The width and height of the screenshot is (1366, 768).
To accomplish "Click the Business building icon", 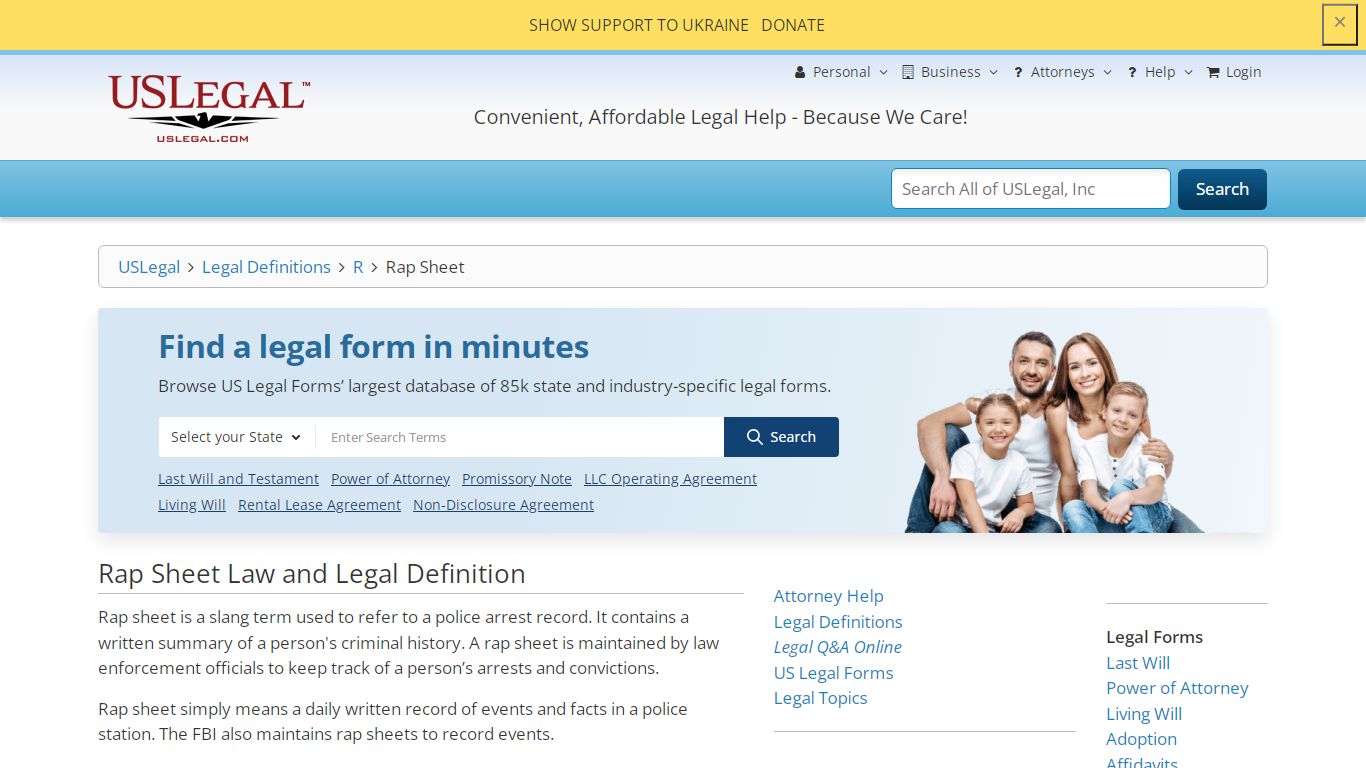I will pos(908,72).
